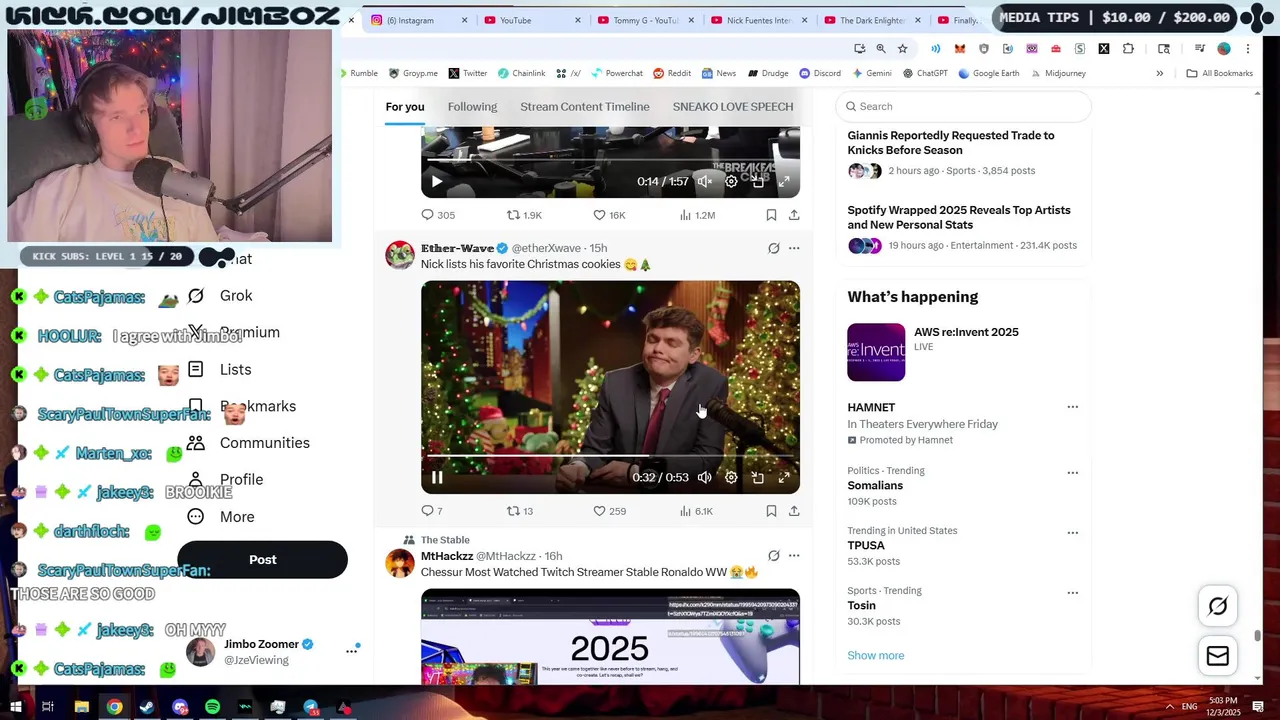Open picture-in-picture on the cookies video
The image size is (1280, 720).
pyautogui.click(x=758, y=478)
